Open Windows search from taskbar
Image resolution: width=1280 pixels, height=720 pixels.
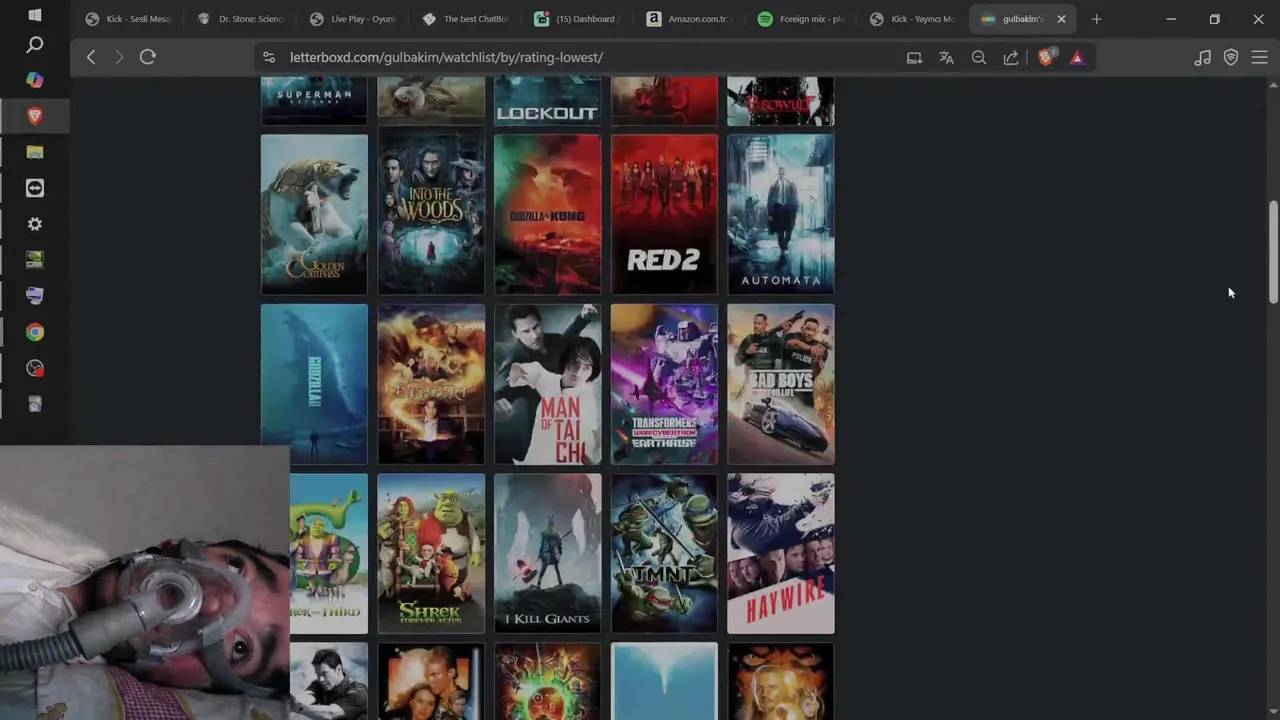(35, 44)
